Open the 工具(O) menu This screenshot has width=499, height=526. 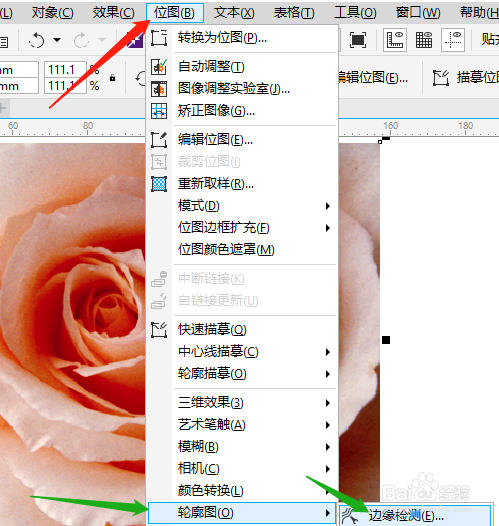355,13
